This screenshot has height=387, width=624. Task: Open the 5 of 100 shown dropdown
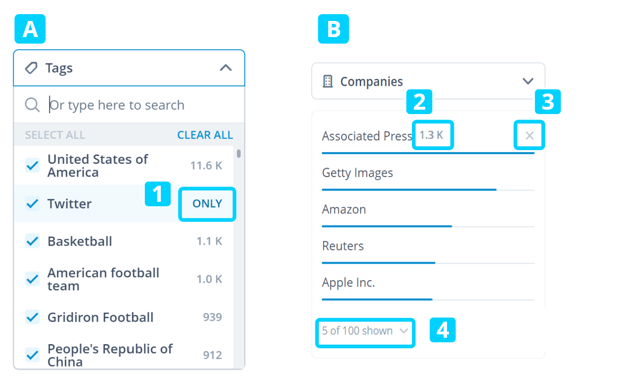tap(365, 331)
